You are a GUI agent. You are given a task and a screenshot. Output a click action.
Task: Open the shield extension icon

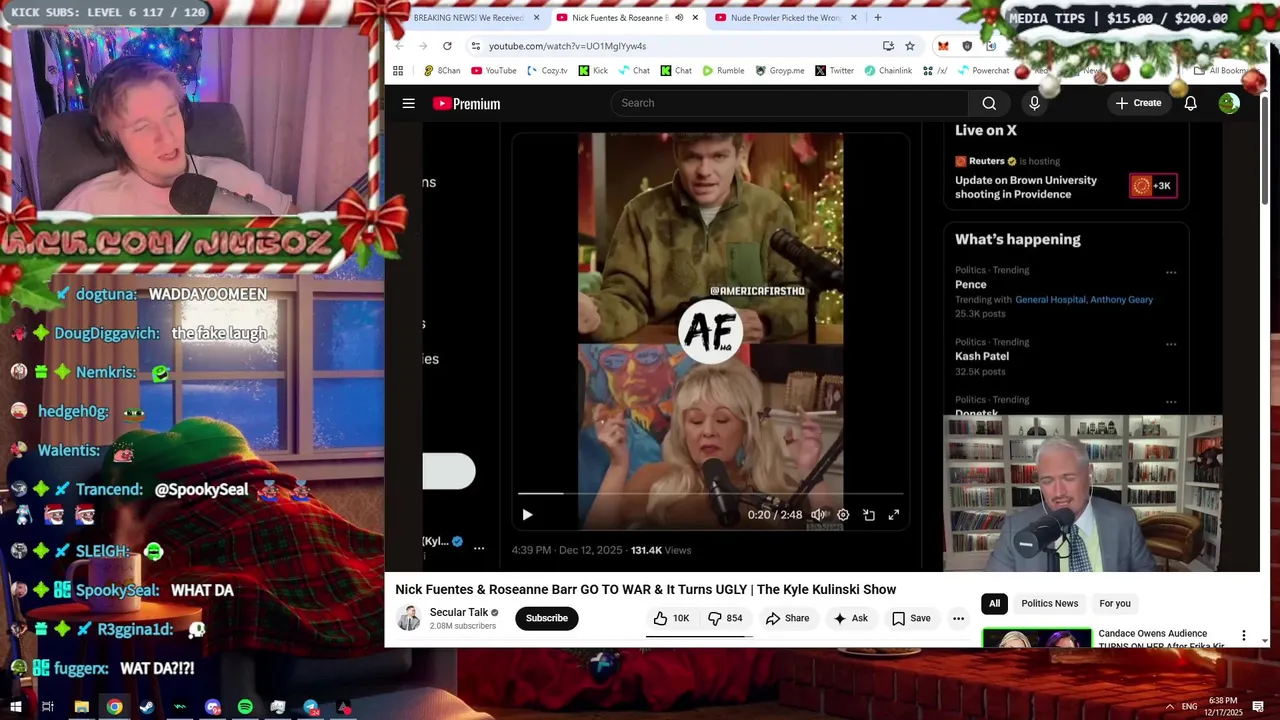(967, 46)
